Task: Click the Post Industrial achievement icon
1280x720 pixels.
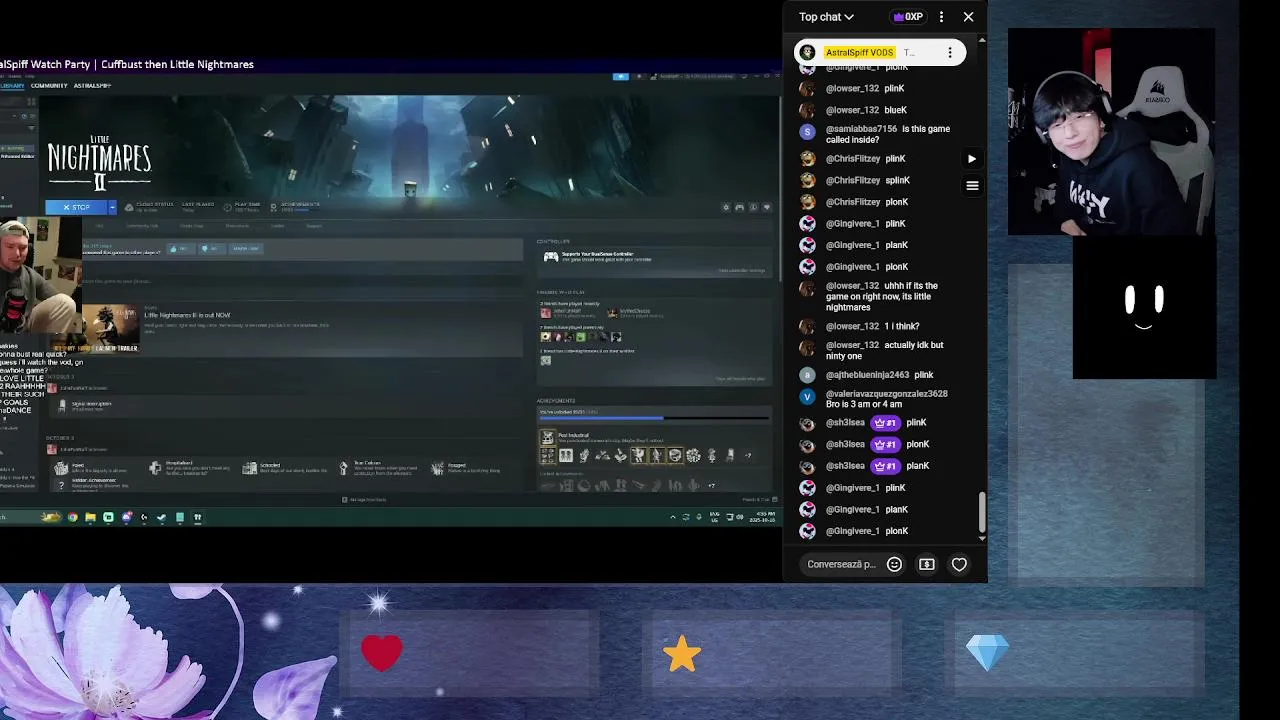Action: pyautogui.click(x=547, y=437)
